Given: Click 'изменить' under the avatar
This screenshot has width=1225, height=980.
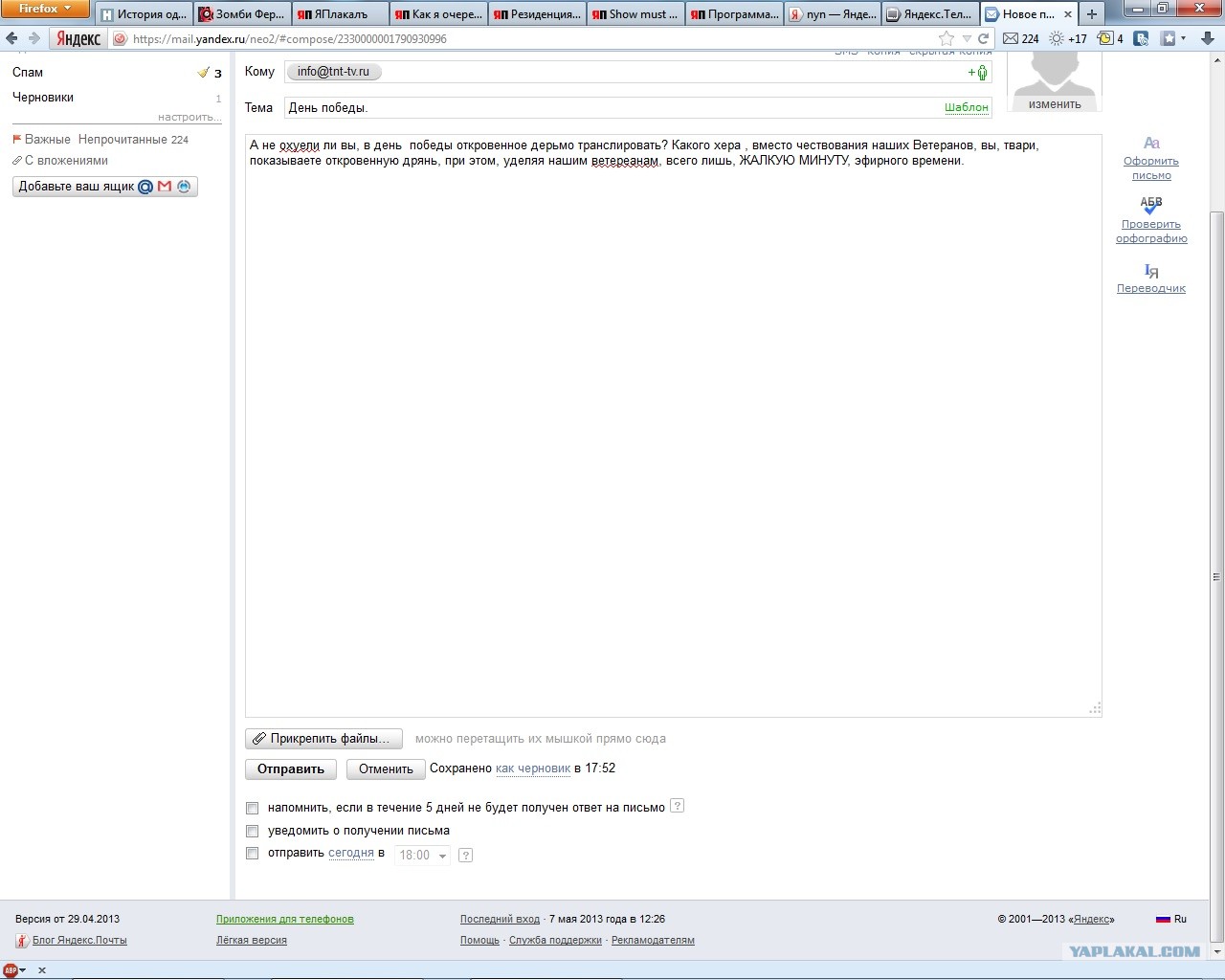Looking at the screenshot, I should [1055, 104].
